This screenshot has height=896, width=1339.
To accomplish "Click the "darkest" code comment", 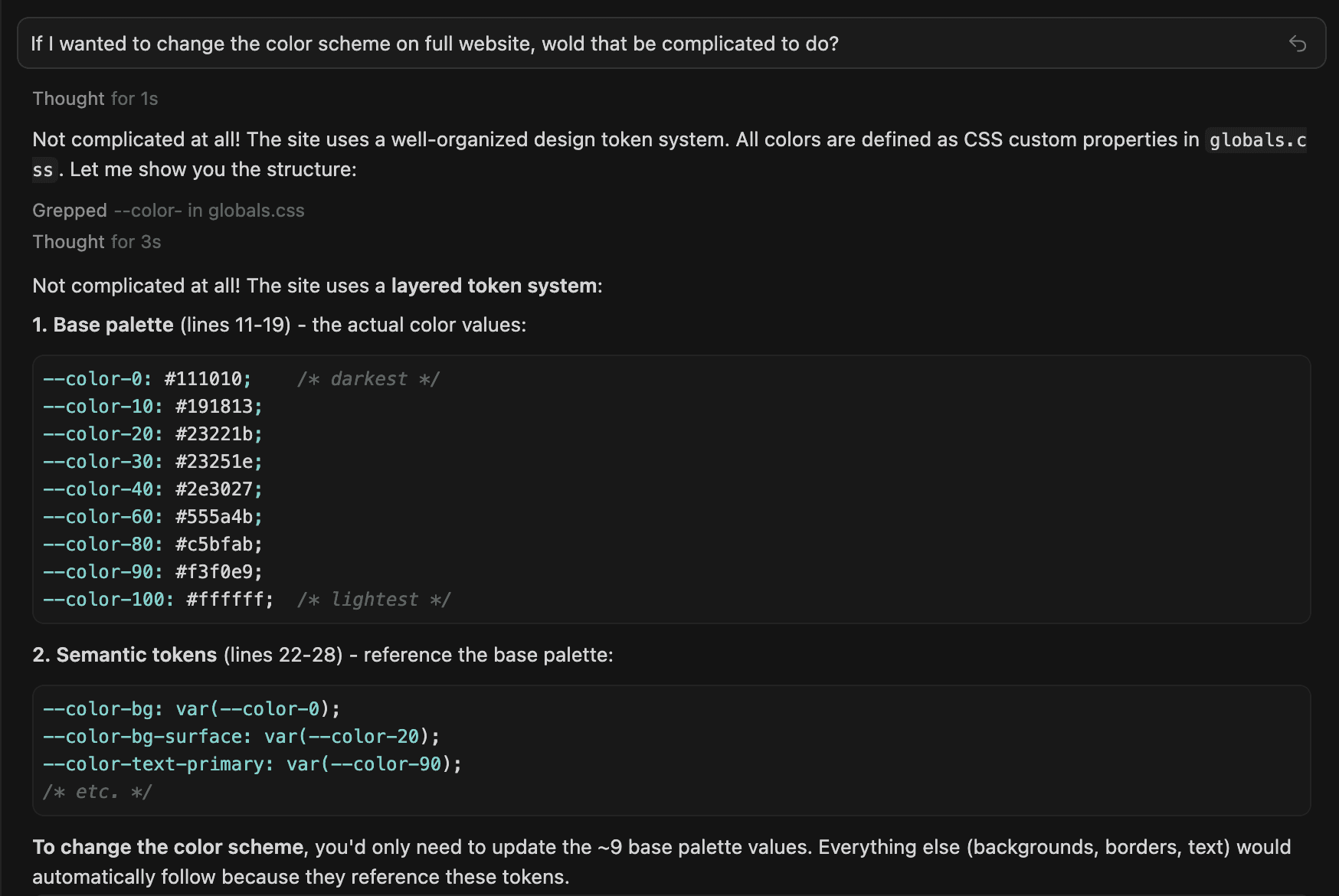I will pyautogui.click(x=368, y=379).
